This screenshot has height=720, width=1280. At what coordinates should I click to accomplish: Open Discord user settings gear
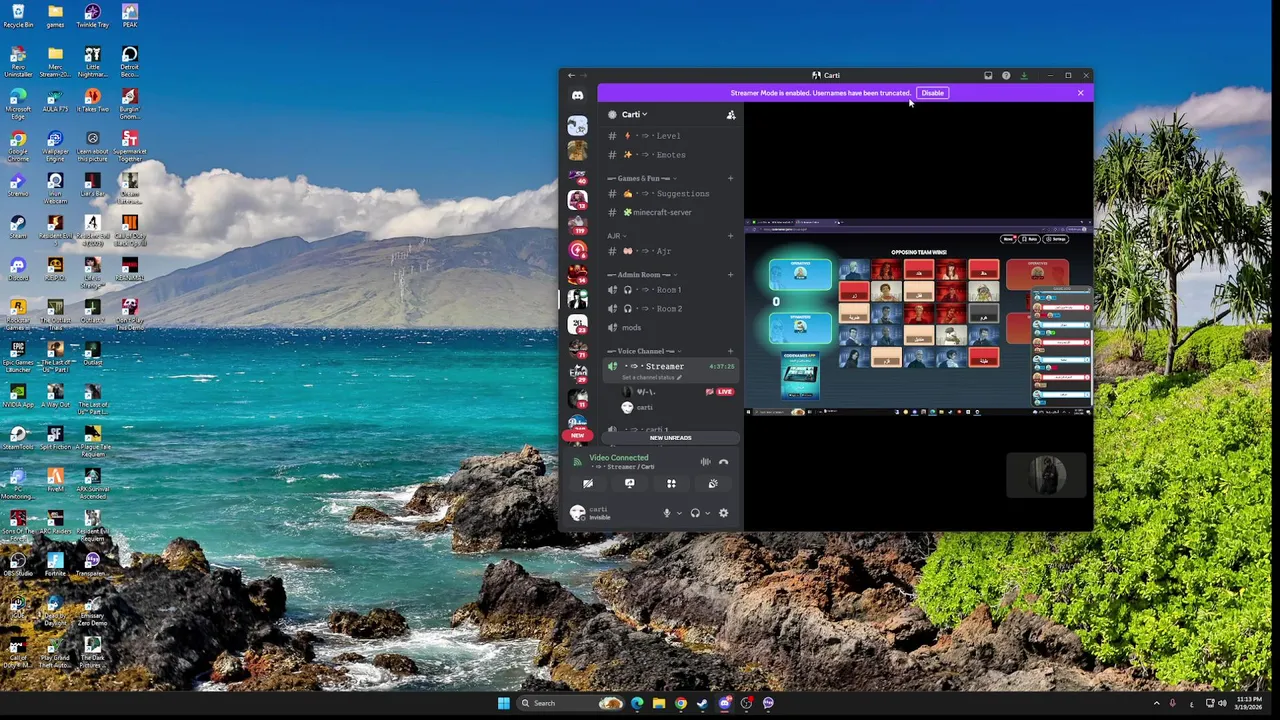click(x=723, y=513)
